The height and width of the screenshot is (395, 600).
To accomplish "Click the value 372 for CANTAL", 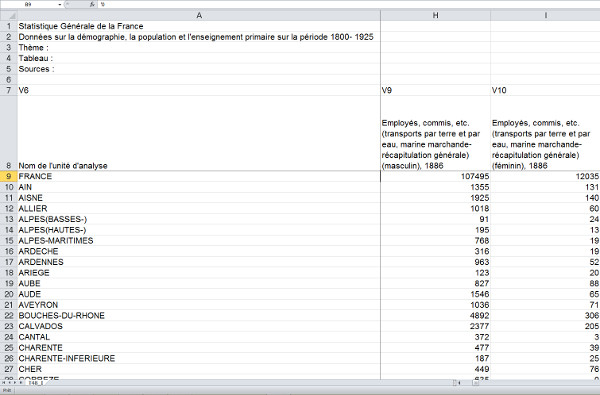I will 435,337.
